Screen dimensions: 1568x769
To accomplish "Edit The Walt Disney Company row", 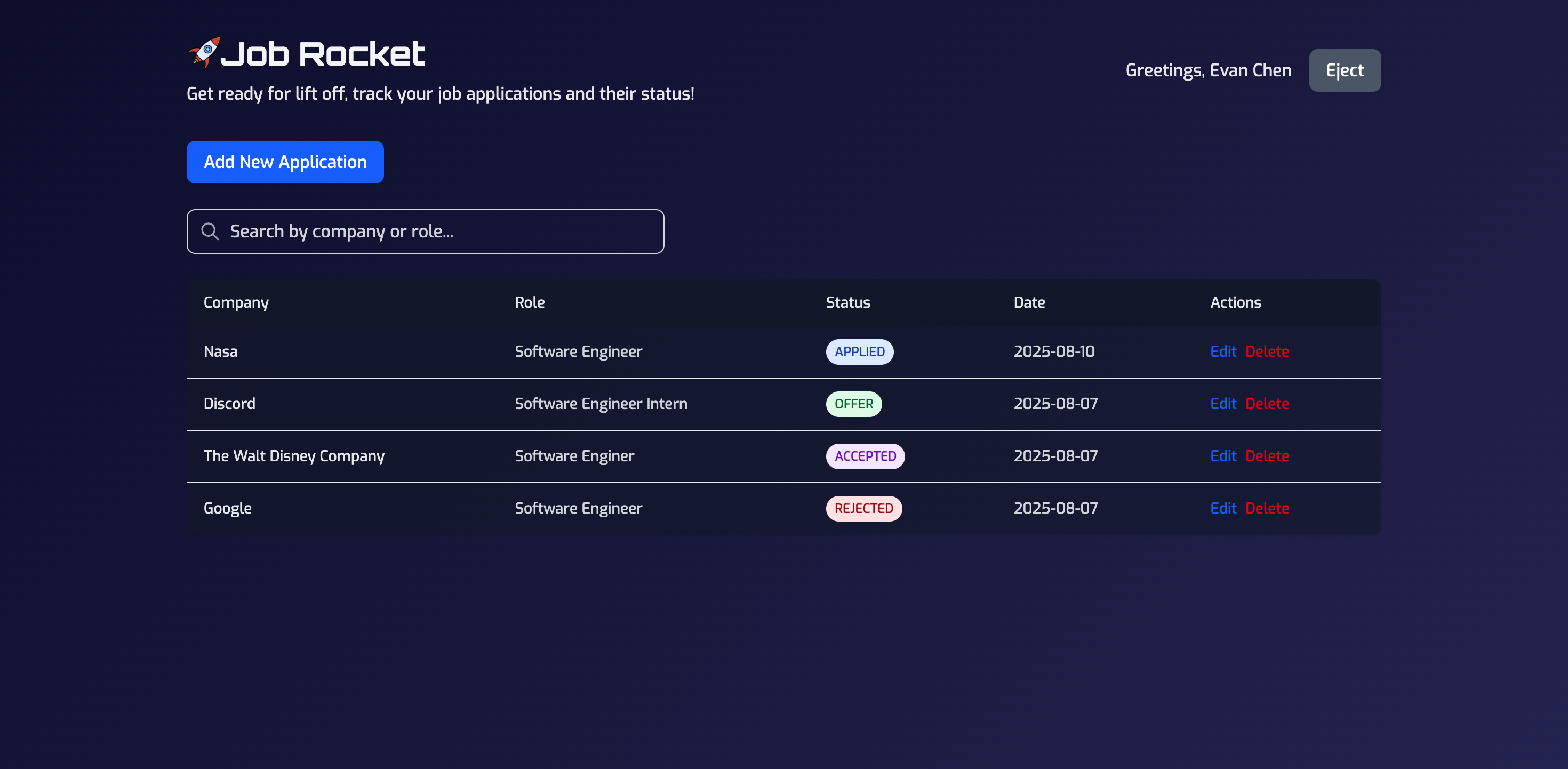I will coord(1223,456).
